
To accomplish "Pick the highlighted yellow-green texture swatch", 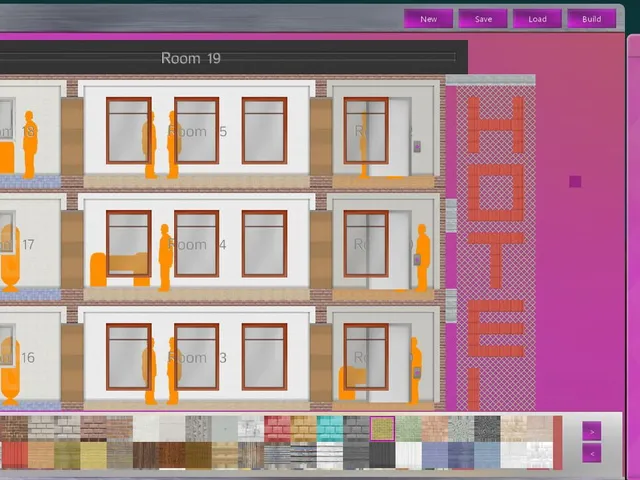I will pyautogui.click(x=382, y=429).
